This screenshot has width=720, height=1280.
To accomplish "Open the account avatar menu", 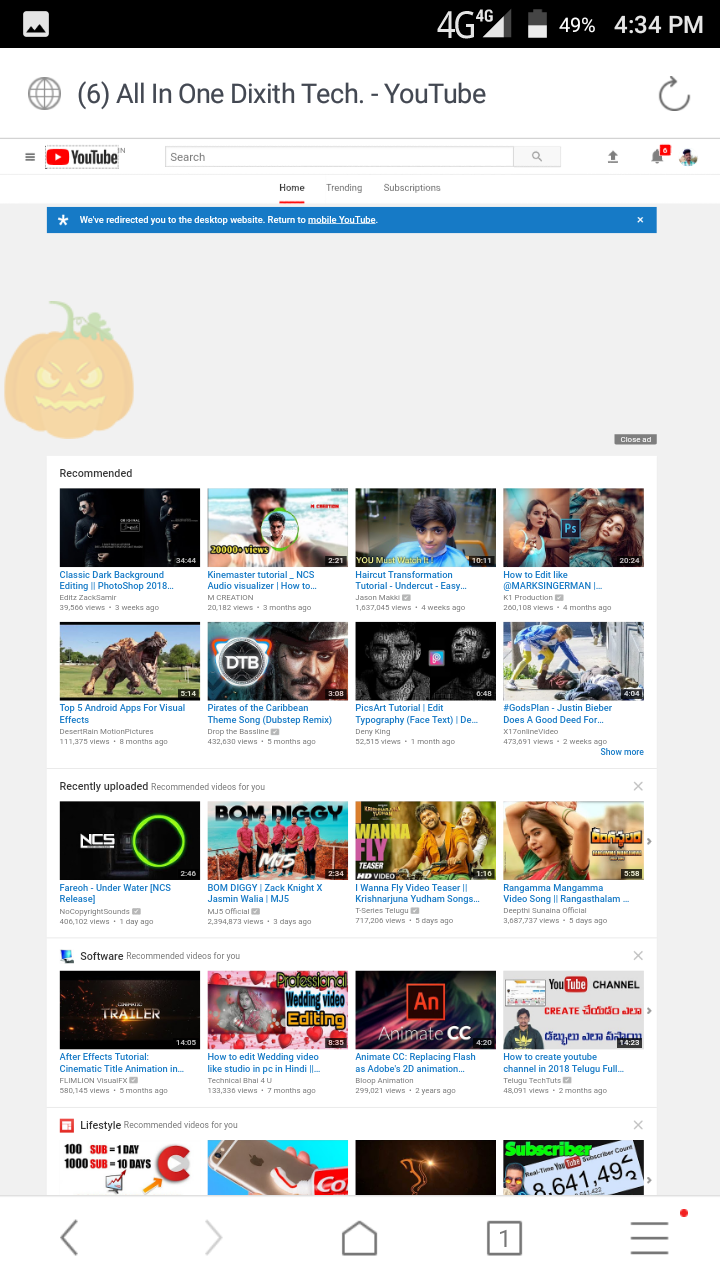I will (688, 157).
